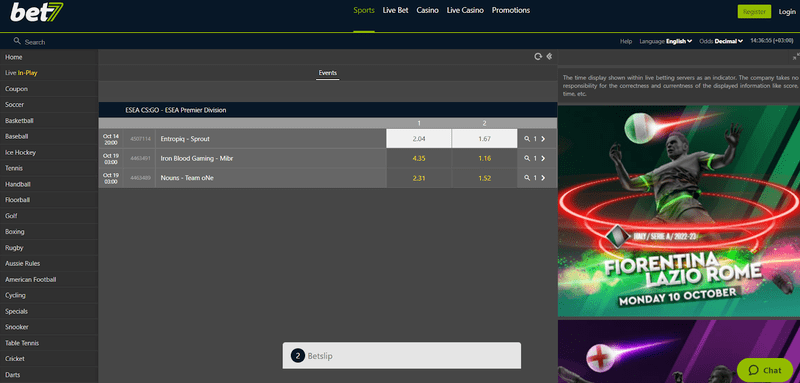Select odds 1.67 for Sprout
Image resolution: width=800 pixels, height=383 pixels.
click(485, 139)
